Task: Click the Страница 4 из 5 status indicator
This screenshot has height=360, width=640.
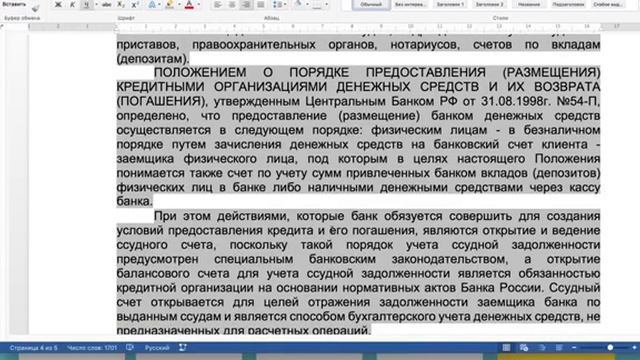Action: [33, 348]
